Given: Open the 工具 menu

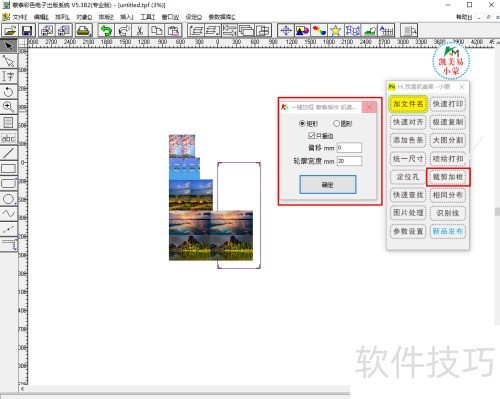Looking at the screenshot, I should click(148, 17).
